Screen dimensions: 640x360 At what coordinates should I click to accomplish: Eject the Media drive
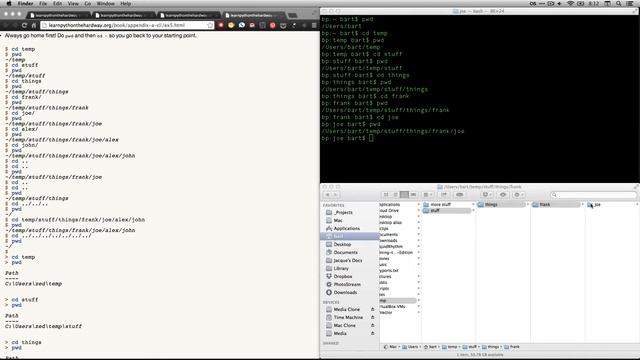(372, 333)
